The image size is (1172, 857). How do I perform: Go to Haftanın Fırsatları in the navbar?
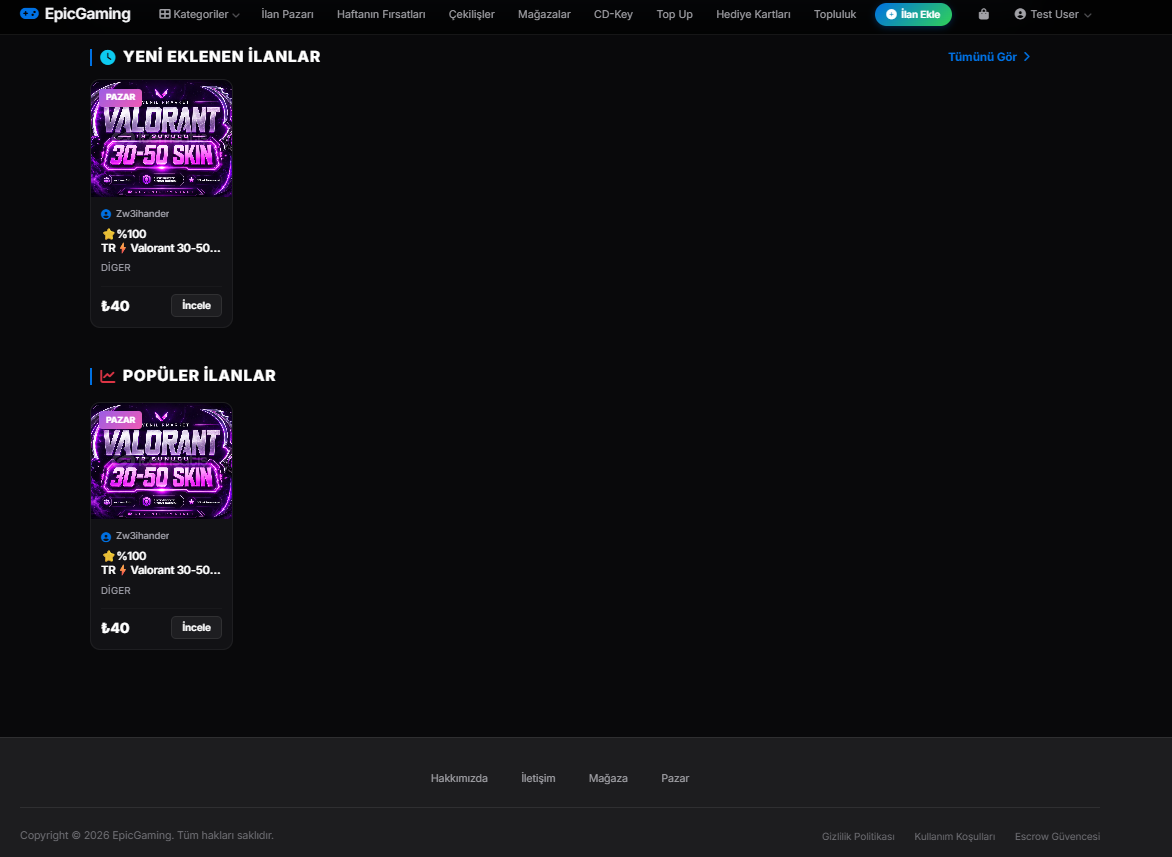coord(381,14)
